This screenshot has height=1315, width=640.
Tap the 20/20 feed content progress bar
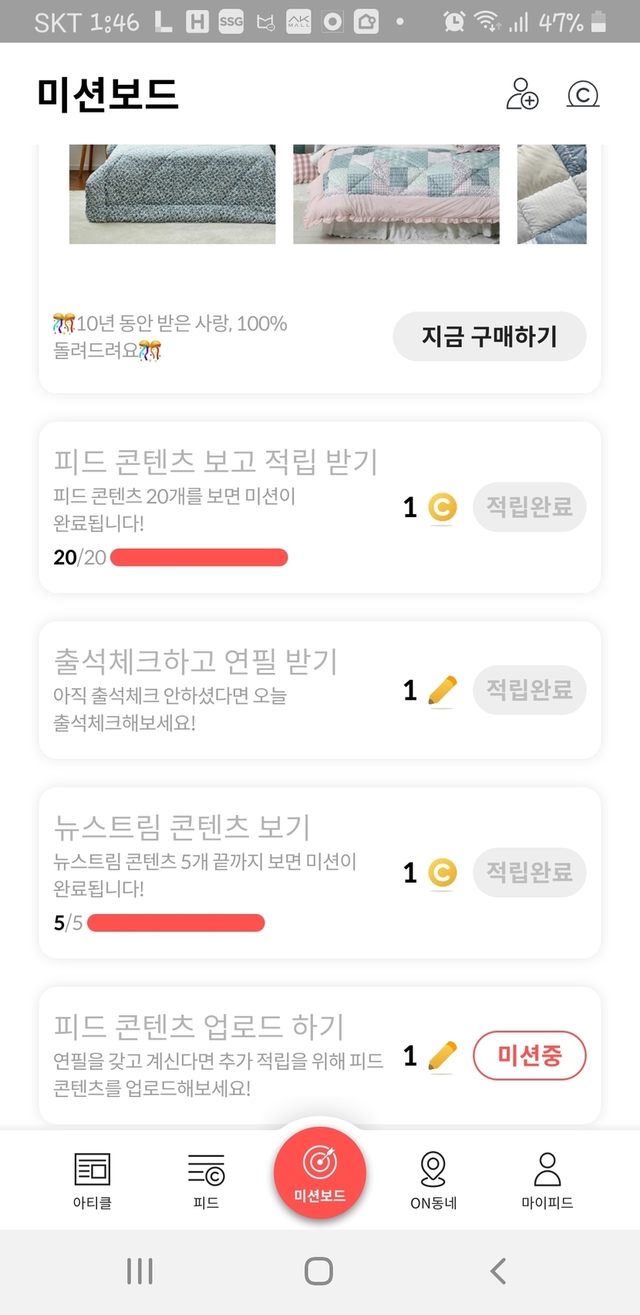point(199,557)
